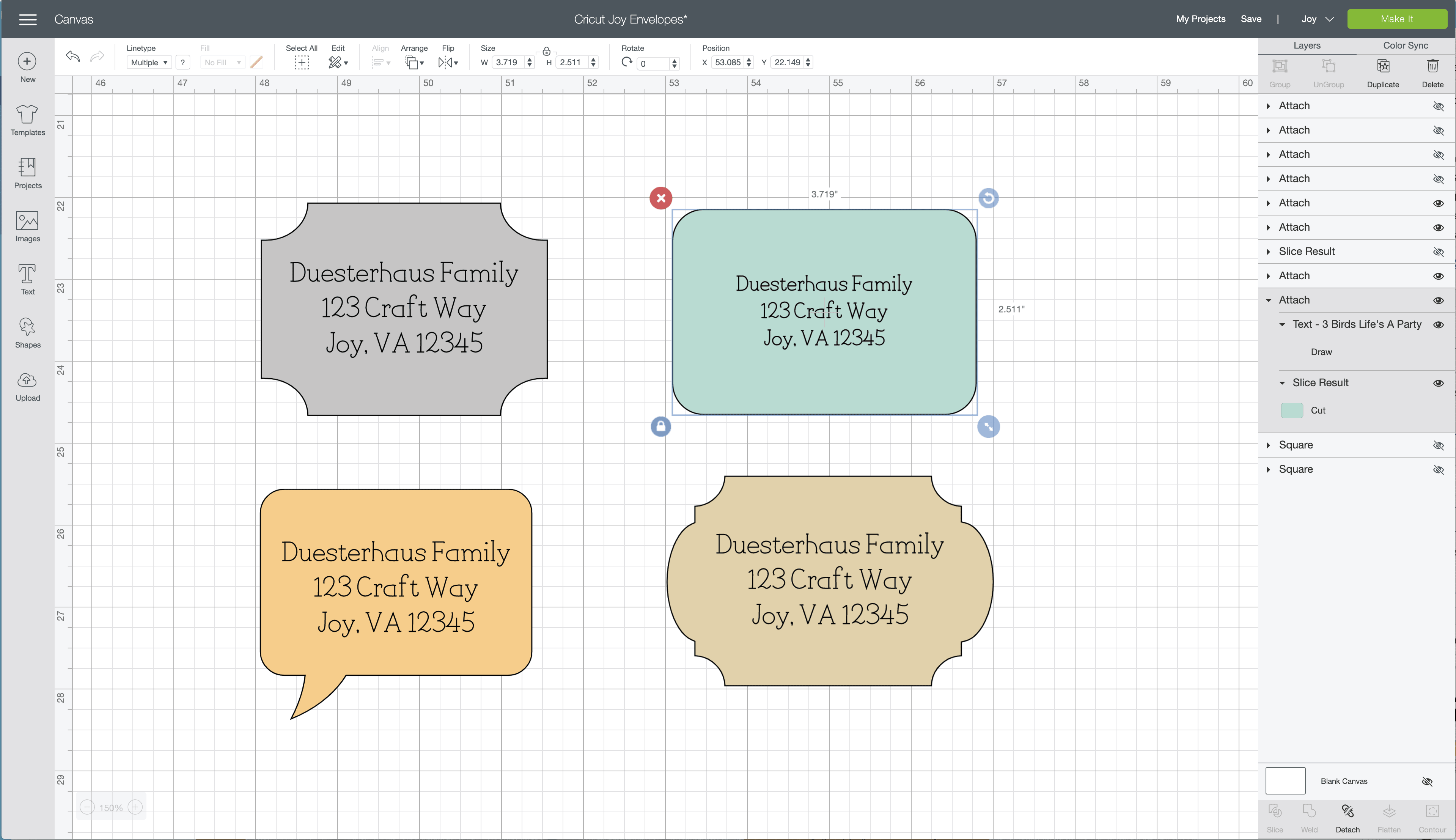The image size is (1456, 840).
Task: Open the Upload panel
Action: [27, 386]
